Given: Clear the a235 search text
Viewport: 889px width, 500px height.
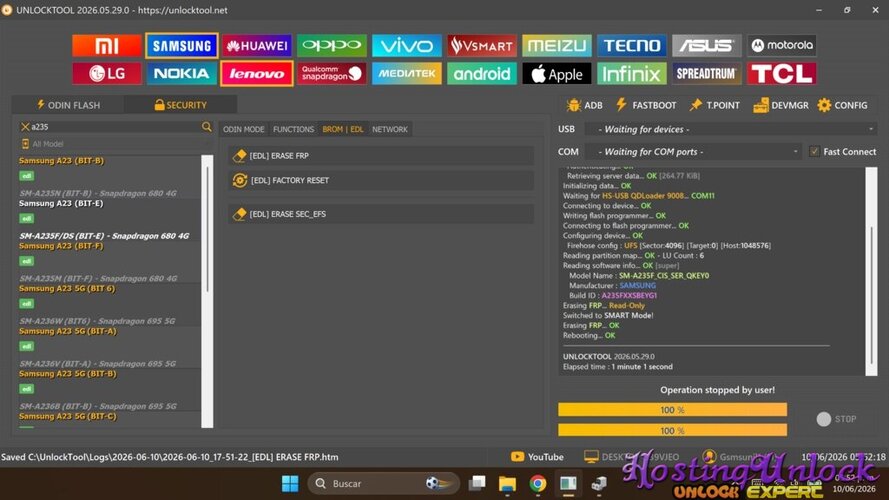Looking at the screenshot, I should pyautogui.click(x=25, y=127).
